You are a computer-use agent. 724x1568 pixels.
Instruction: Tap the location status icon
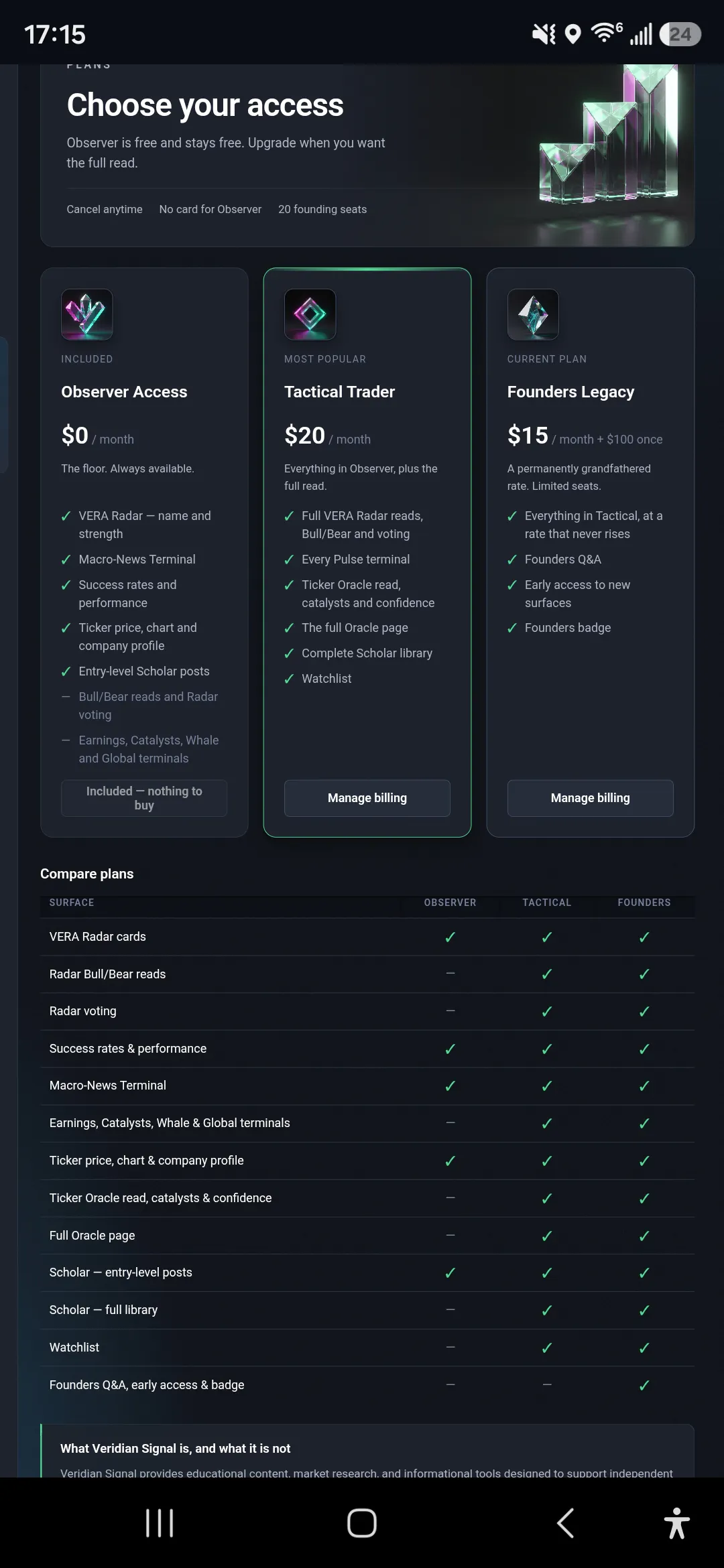[572, 34]
